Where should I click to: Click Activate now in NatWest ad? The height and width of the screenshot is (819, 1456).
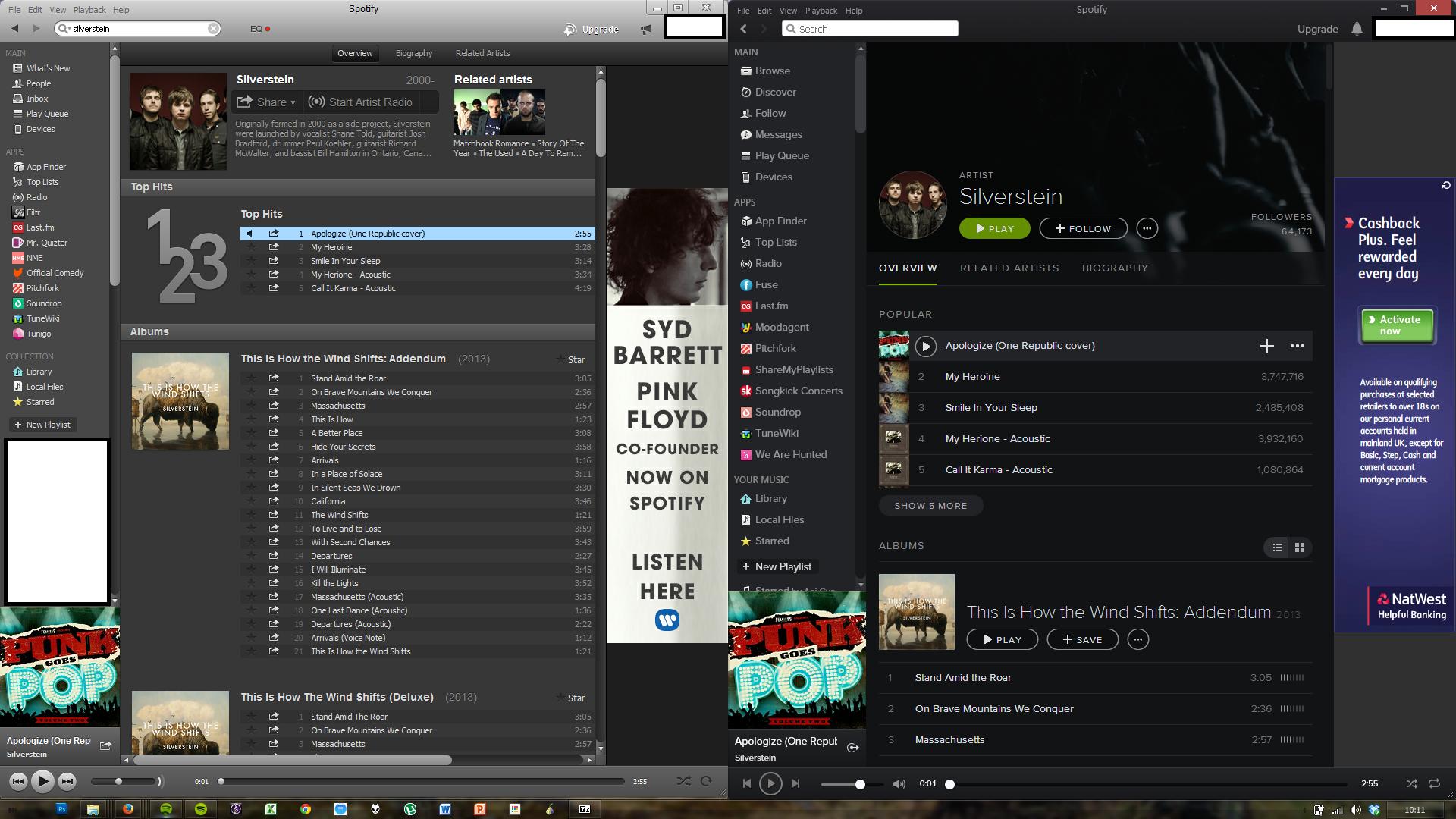click(1397, 325)
